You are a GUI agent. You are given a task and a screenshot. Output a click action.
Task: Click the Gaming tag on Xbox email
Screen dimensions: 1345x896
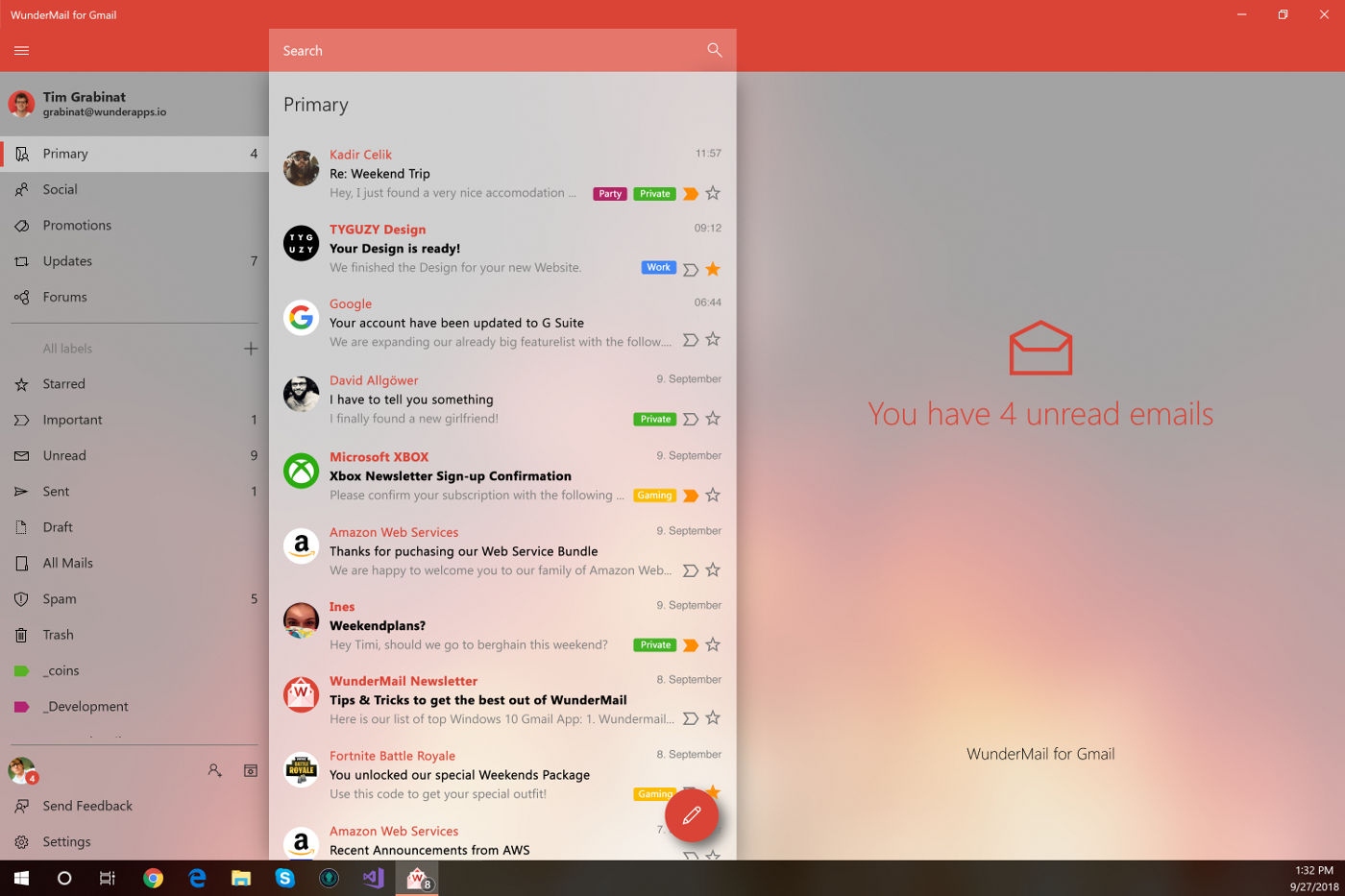[654, 496]
